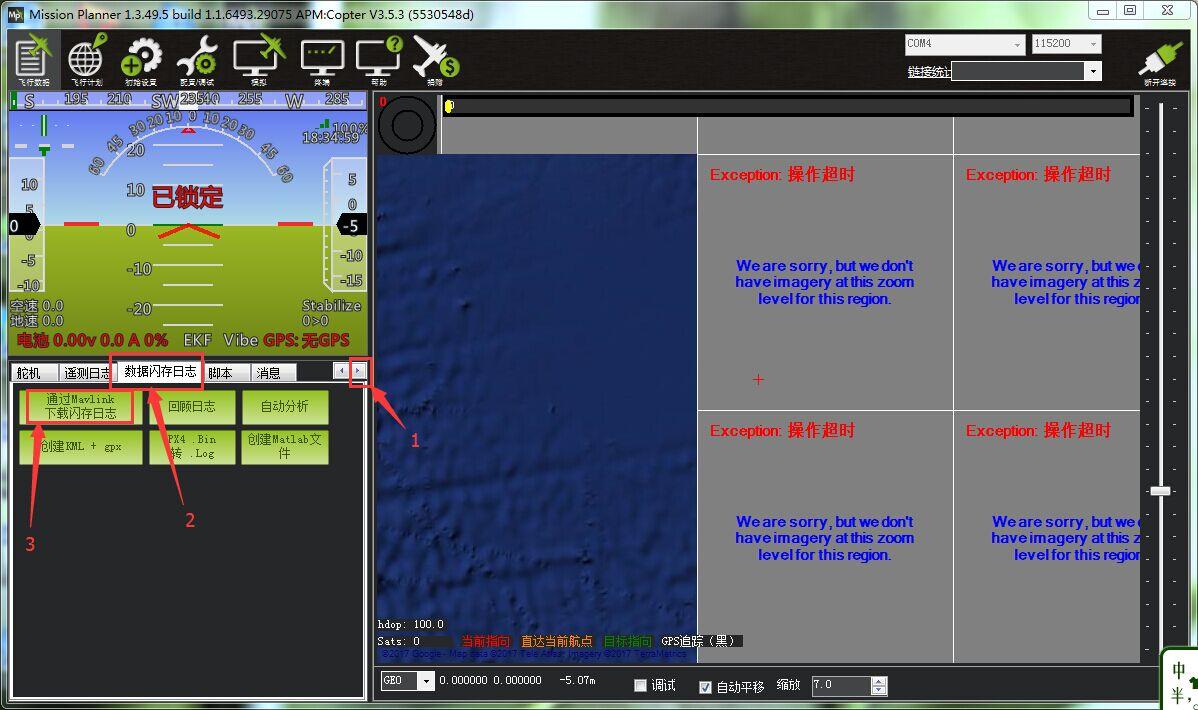1198x710 pixels.
Task: Open the Flight Data (飞行数据) screen
Action: click(33, 60)
